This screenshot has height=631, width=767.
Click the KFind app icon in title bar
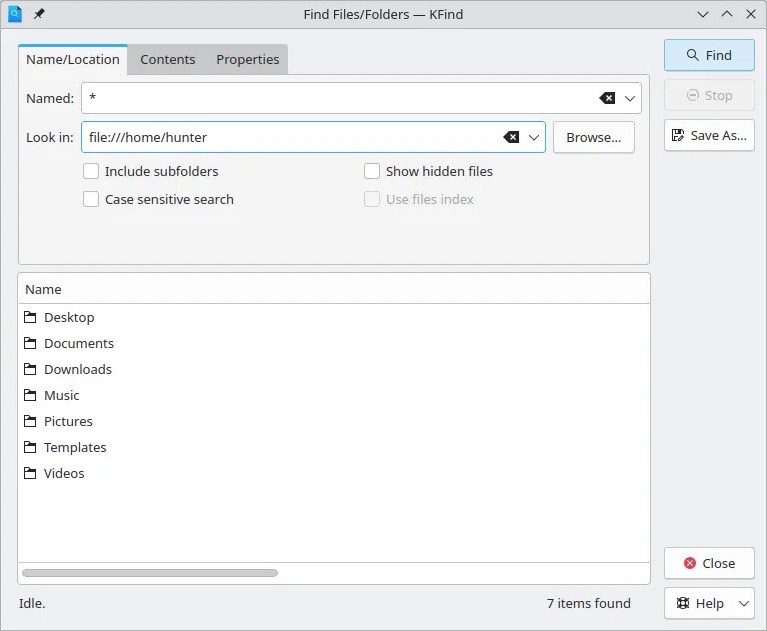(15, 14)
